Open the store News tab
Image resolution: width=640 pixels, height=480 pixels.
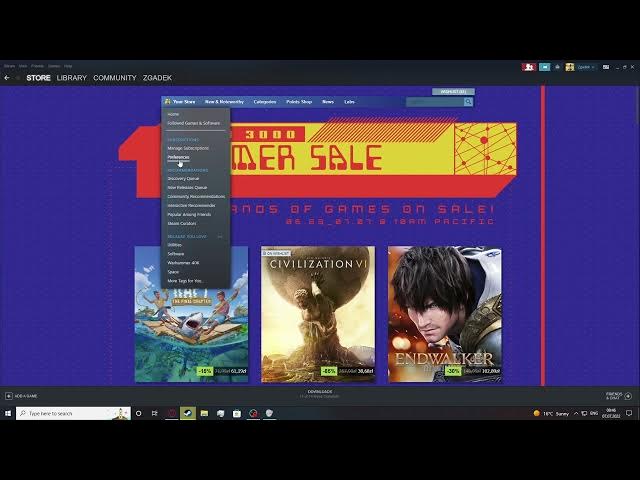(328, 102)
